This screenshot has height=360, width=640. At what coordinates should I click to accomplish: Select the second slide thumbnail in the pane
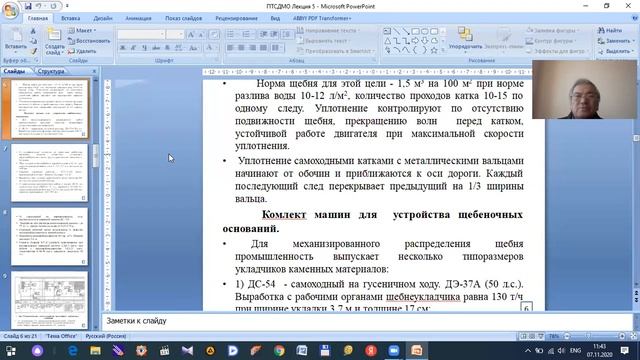tap(49, 173)
